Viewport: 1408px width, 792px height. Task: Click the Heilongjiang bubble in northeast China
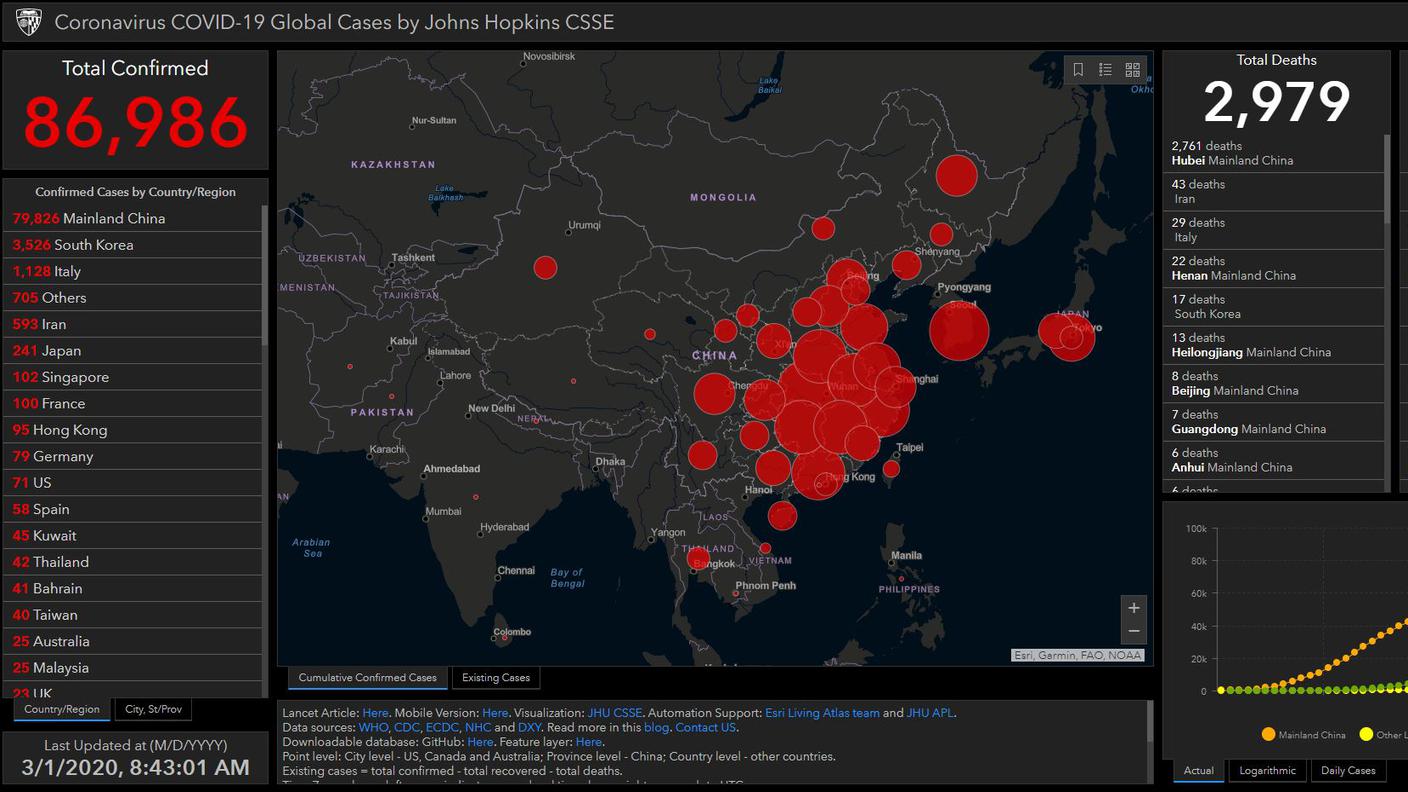pyautogui.click(x=957, y=175)
